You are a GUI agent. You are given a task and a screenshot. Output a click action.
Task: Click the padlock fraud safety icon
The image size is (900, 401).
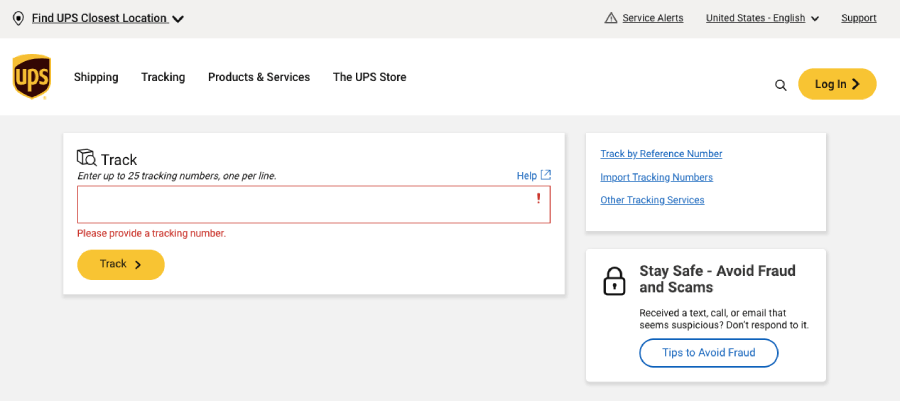coord(614,281)
